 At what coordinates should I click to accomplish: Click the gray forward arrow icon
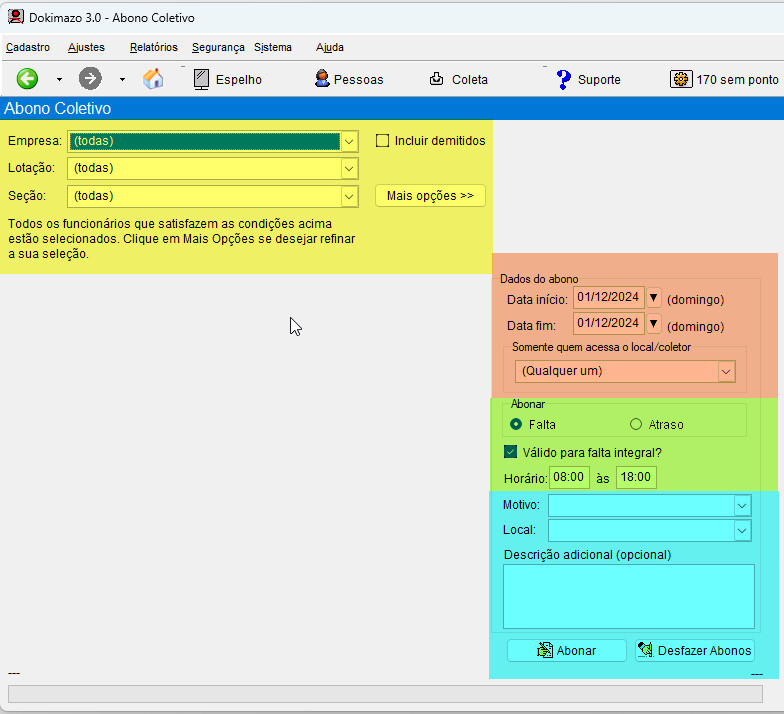tap(90, 79)
